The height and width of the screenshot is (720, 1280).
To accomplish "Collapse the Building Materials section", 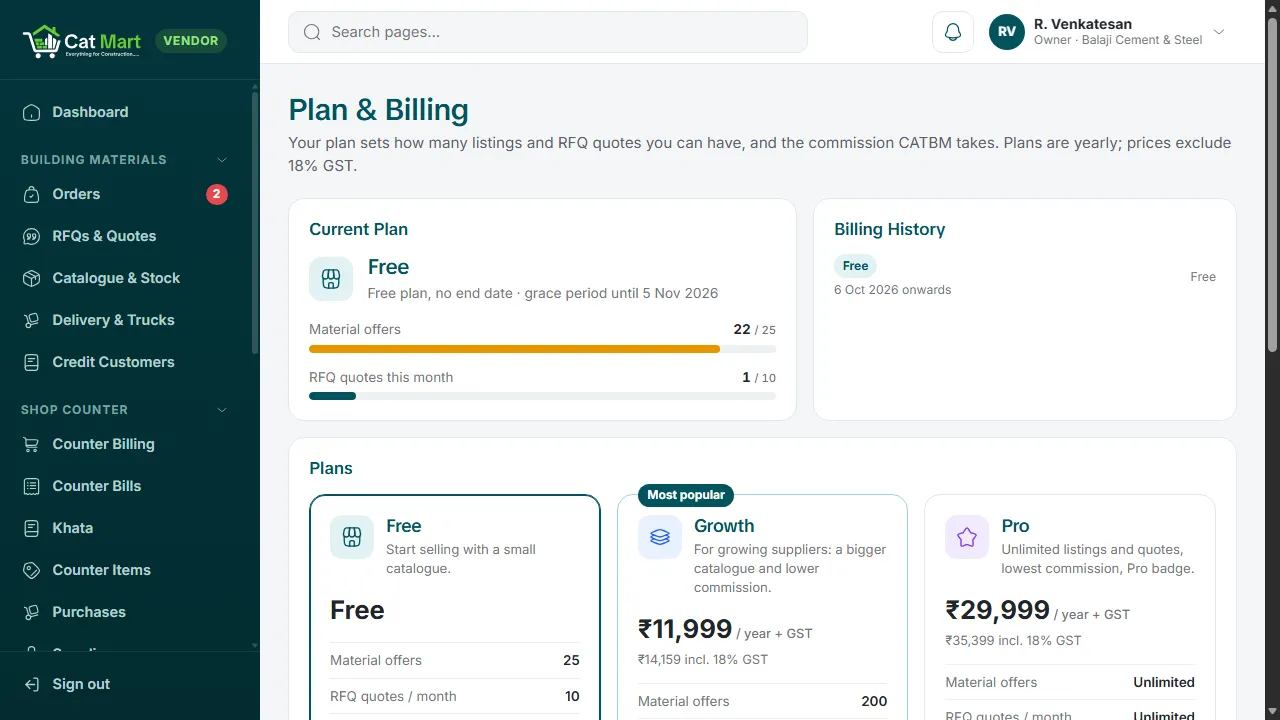I will point(222,160).
